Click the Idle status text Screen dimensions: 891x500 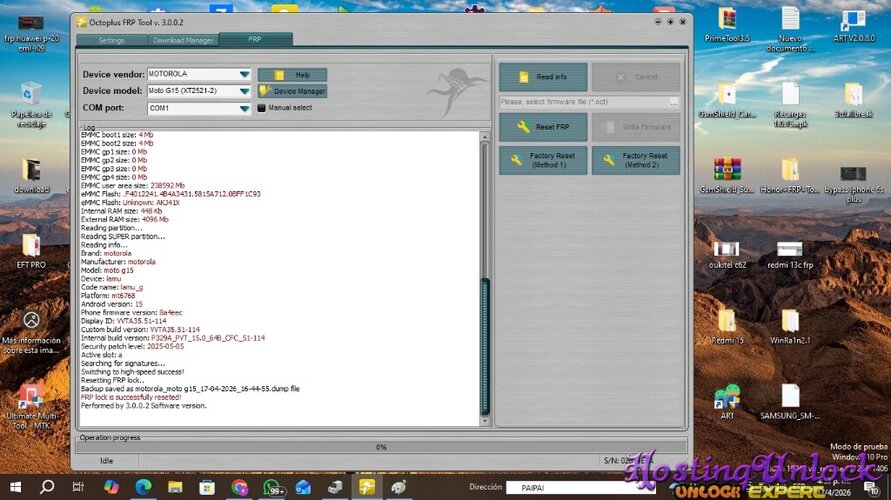click(107, 461)
